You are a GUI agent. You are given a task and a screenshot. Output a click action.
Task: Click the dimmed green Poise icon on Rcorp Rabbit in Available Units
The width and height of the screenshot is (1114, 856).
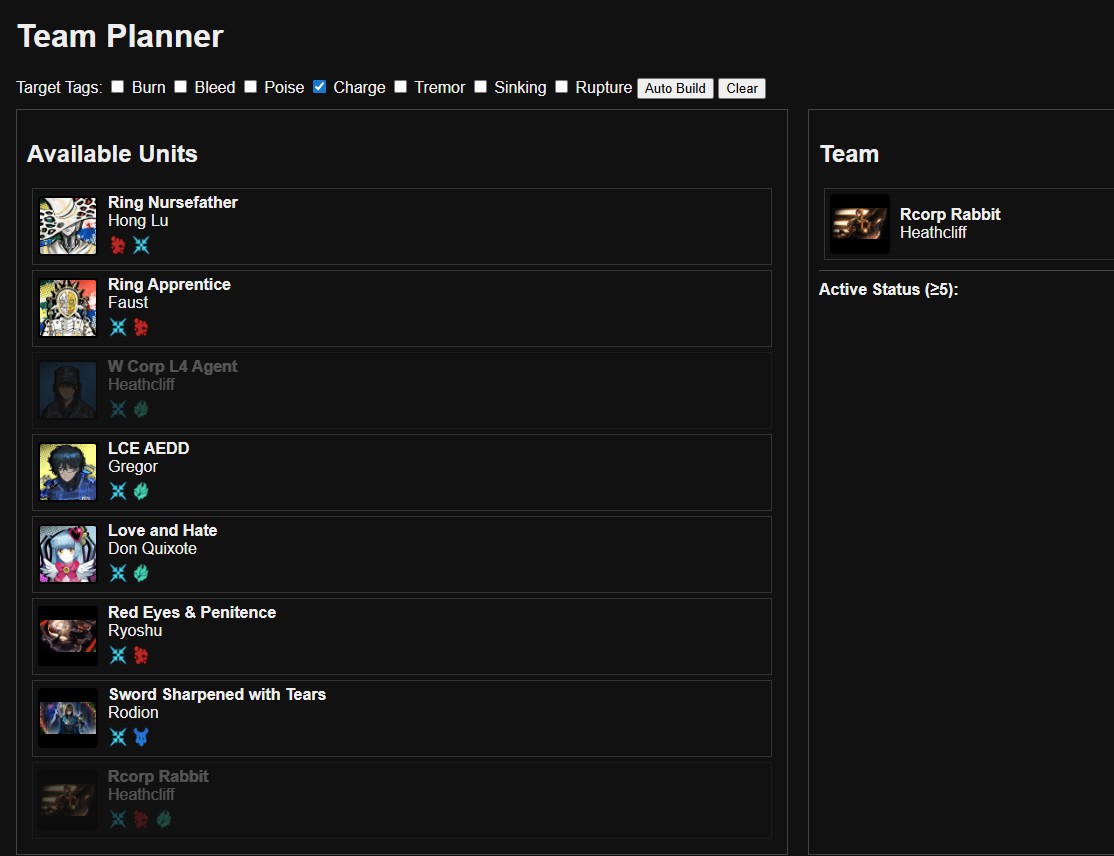pos(164,819)
